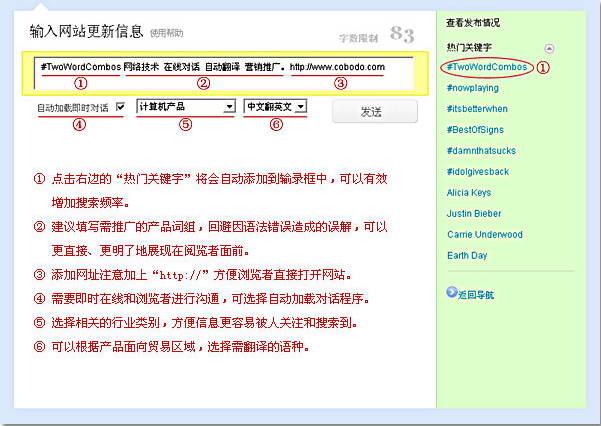Select the #BestOfSigns hot keyword
Viewport: 601px width, 426px height.
[475, 130]
